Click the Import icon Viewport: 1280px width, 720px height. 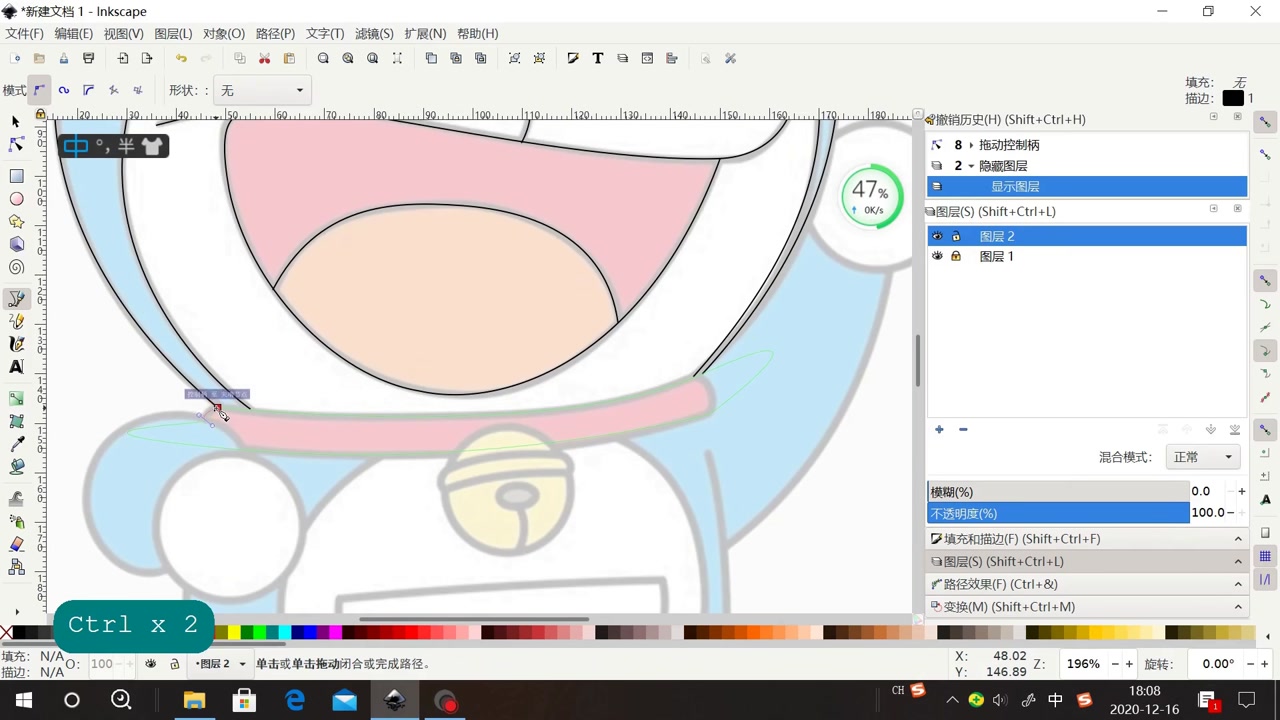tap(122, 58)
